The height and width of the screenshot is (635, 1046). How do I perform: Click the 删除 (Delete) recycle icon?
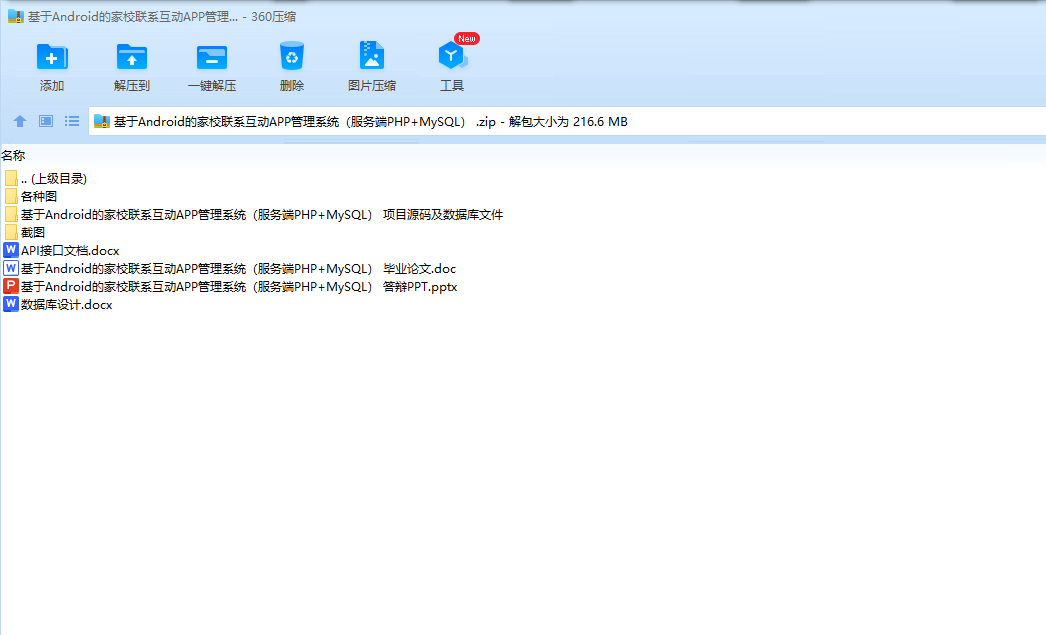292,56
